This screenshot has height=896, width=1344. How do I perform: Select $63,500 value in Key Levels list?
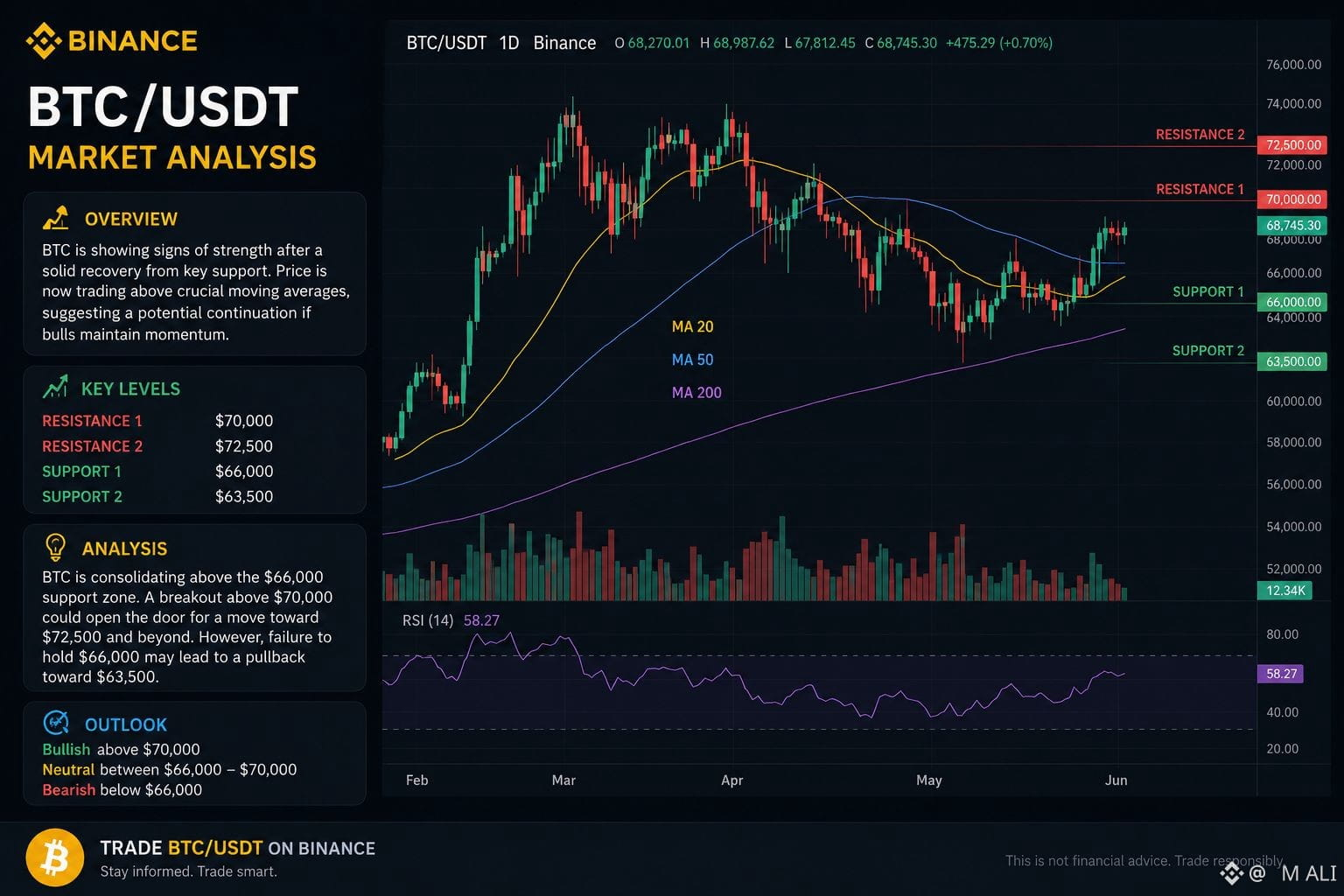(x=244, y=497)
